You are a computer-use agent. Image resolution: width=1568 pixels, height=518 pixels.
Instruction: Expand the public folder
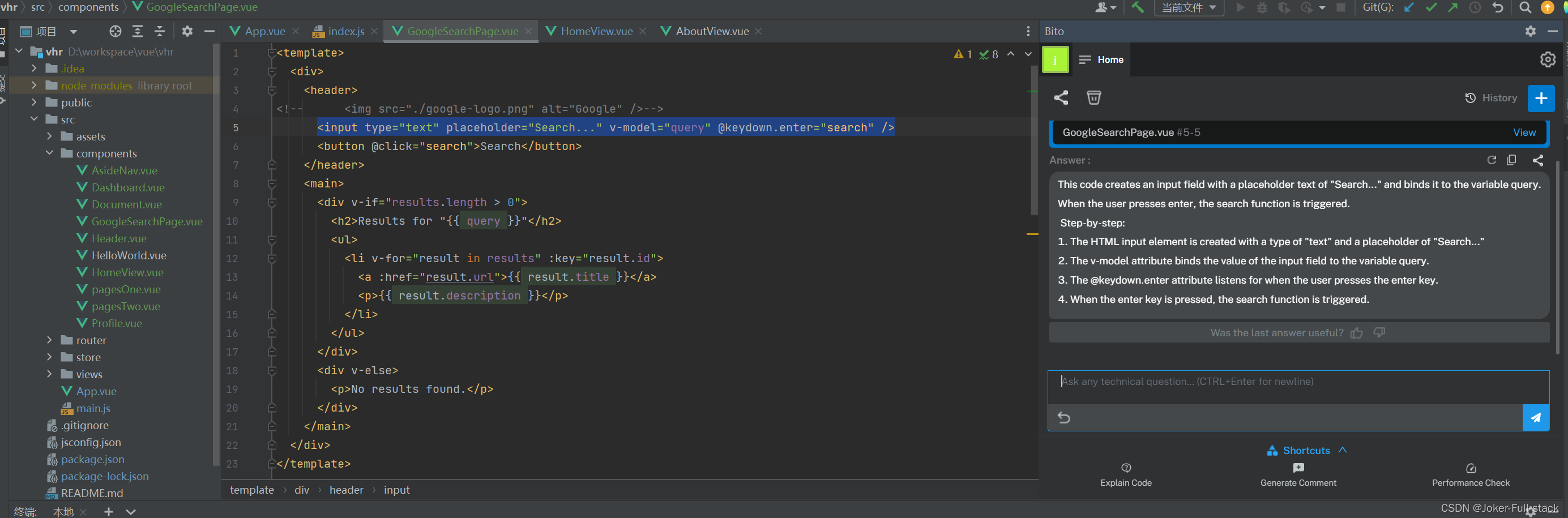pos(34,102)
